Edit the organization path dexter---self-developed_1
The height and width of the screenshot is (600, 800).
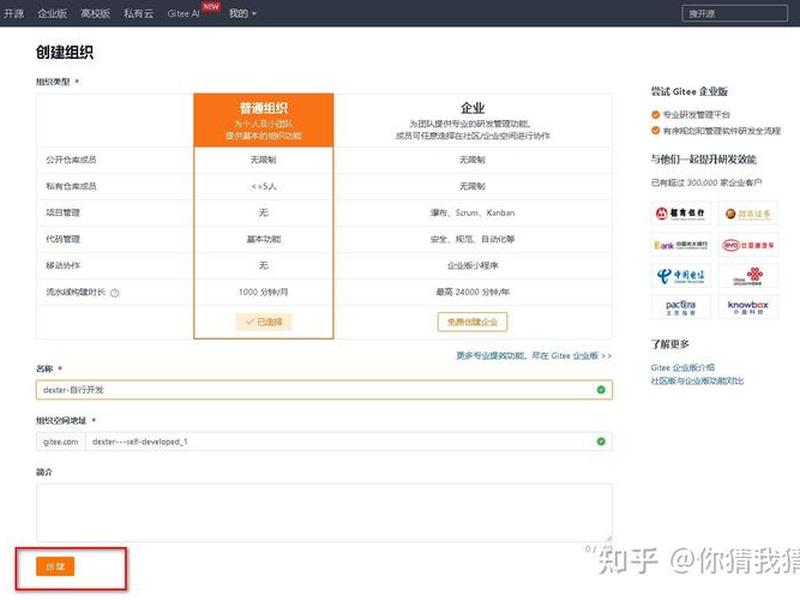pos(348,441)
